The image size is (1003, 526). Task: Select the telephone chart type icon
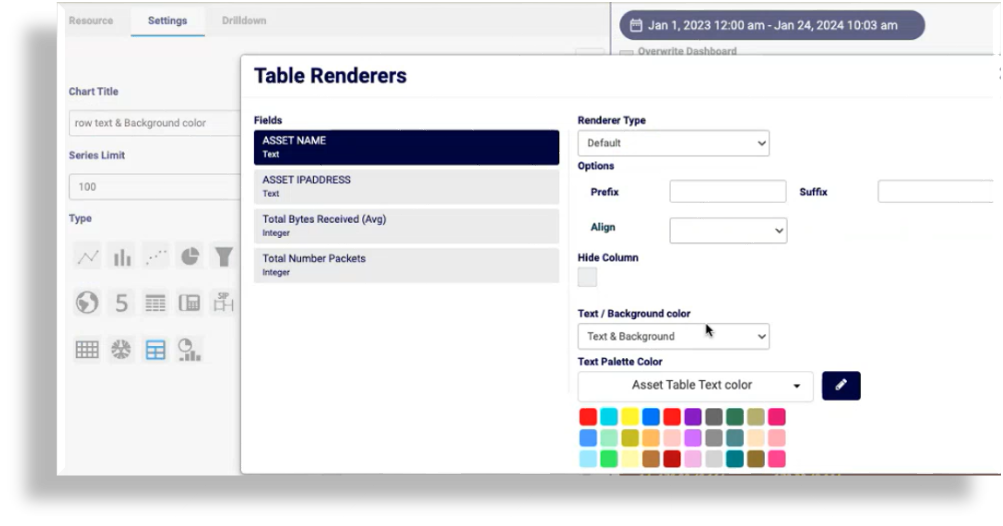tap(189, 303)
